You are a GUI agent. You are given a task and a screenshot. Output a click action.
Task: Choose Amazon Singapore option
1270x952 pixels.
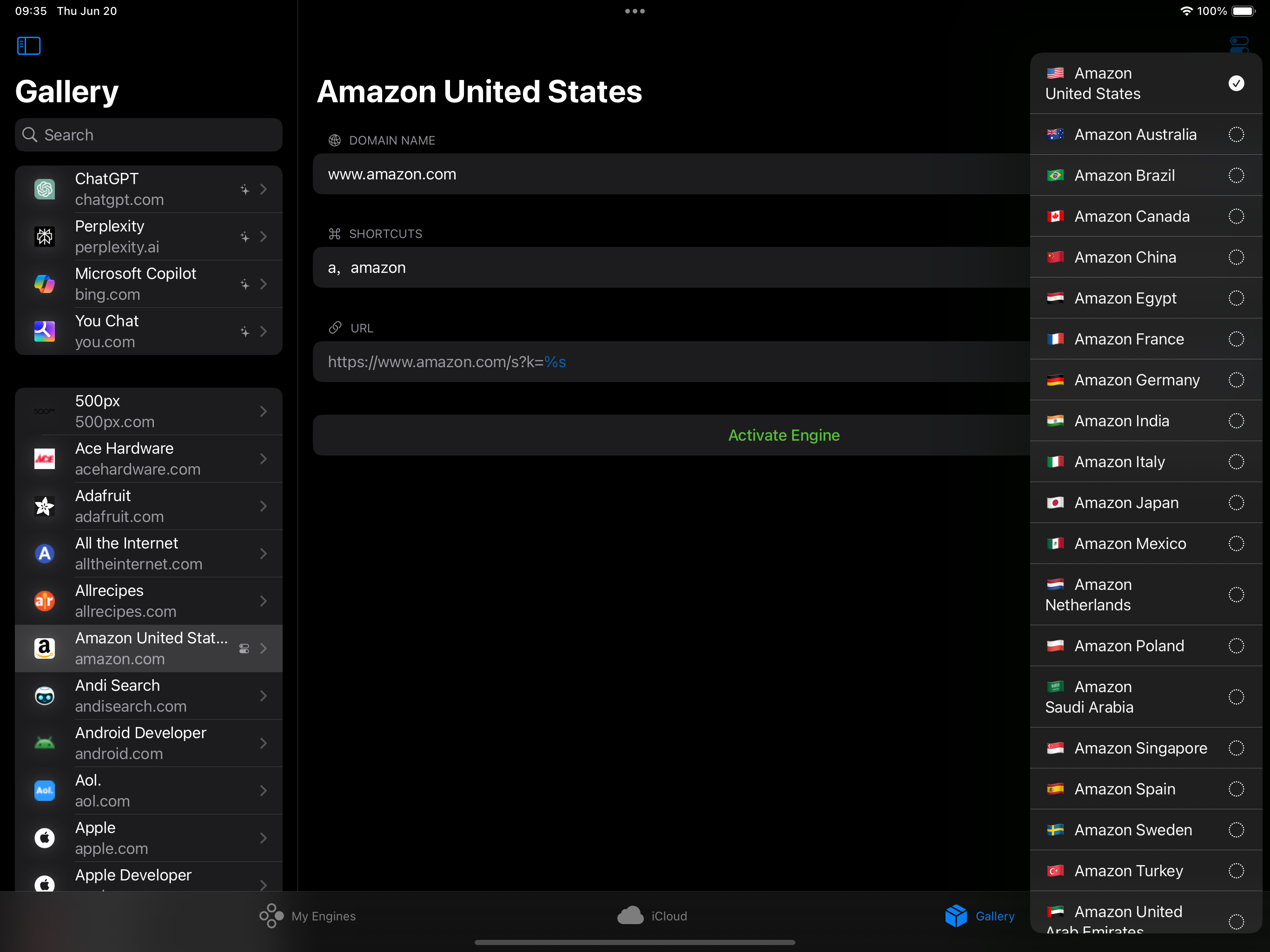click(1146, 748)
